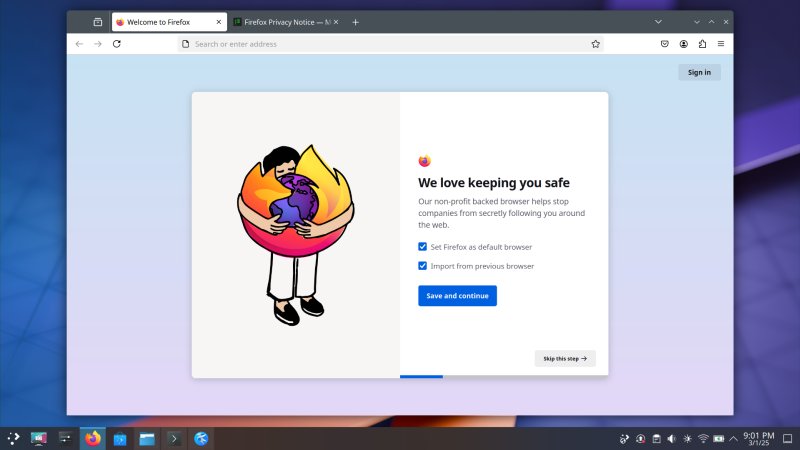Uncheck Import from previous browser
Viewport: 800px width, 450px height.
[422, 266]
